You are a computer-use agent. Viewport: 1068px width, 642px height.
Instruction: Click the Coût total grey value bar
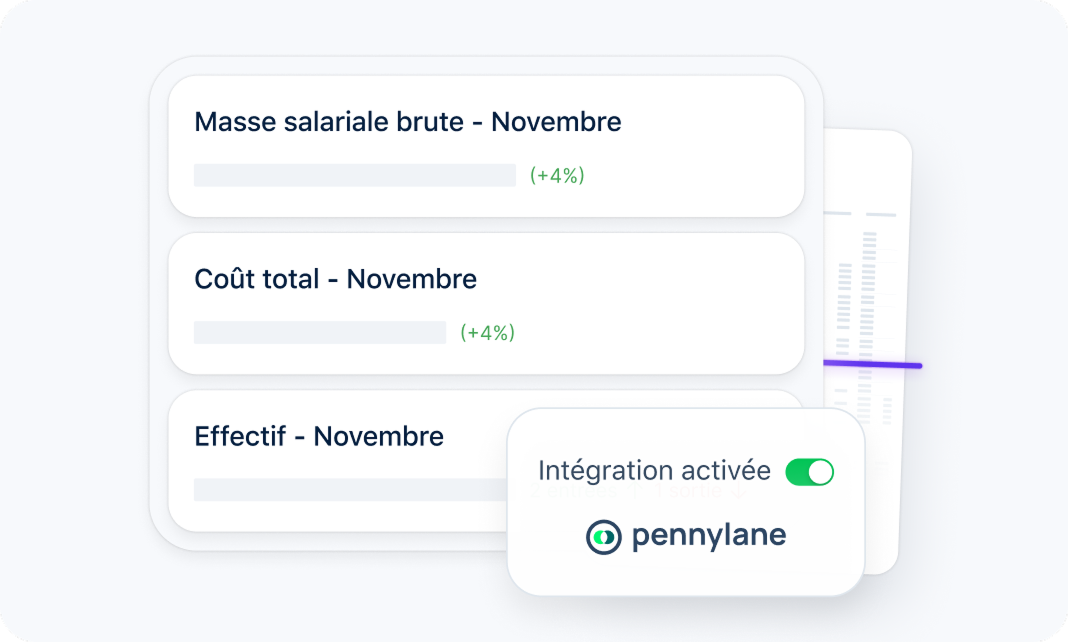click(x=320, y=333)
